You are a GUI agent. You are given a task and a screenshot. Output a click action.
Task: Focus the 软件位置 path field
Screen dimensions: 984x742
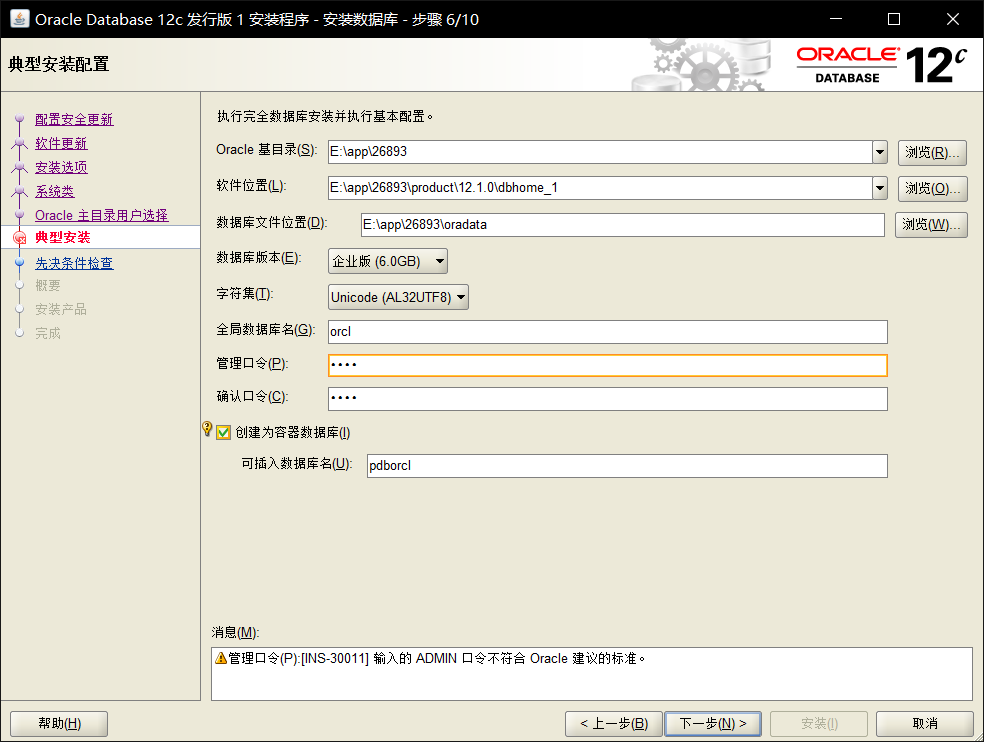point(600,188)
